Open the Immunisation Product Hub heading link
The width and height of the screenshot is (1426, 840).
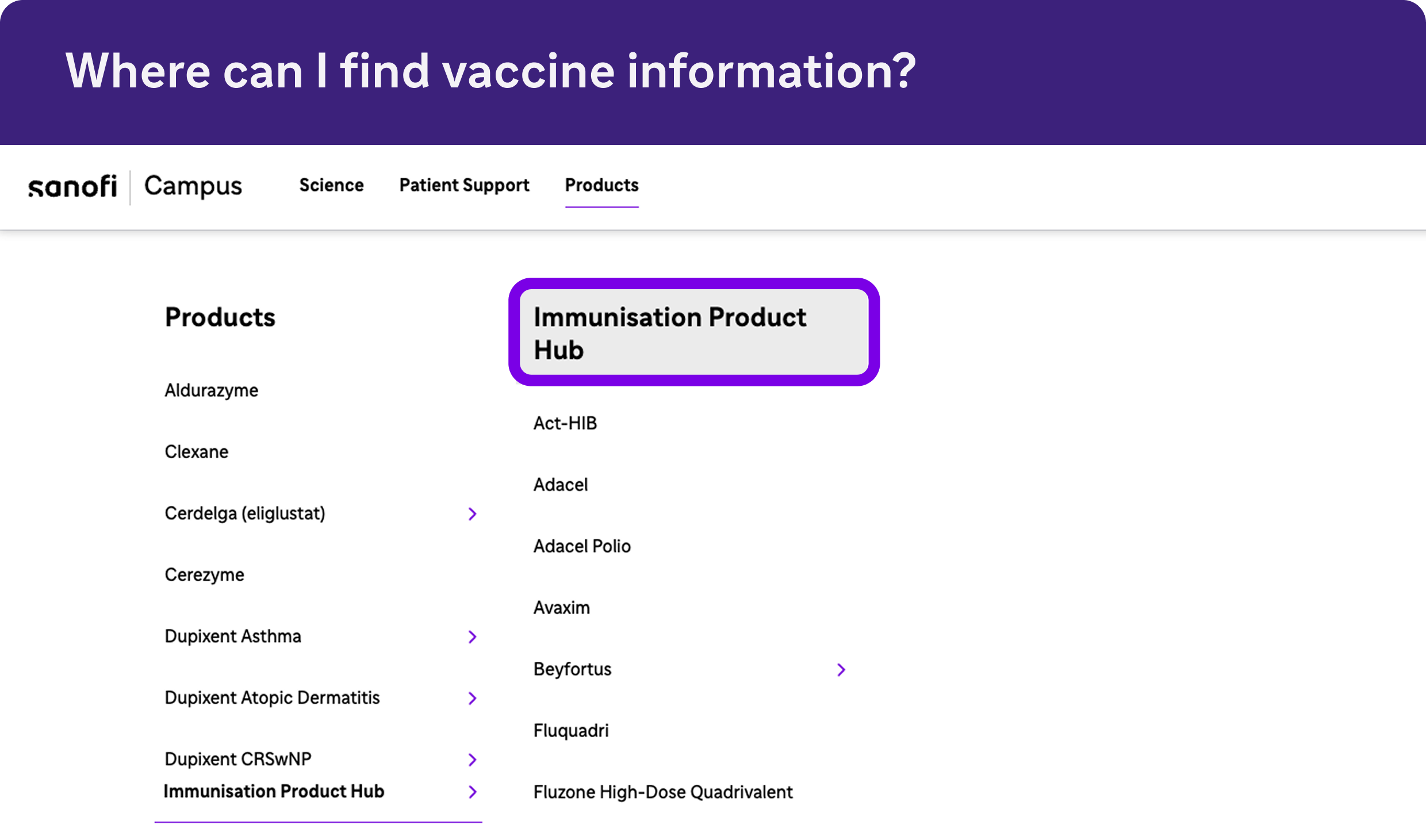[670, 333]
